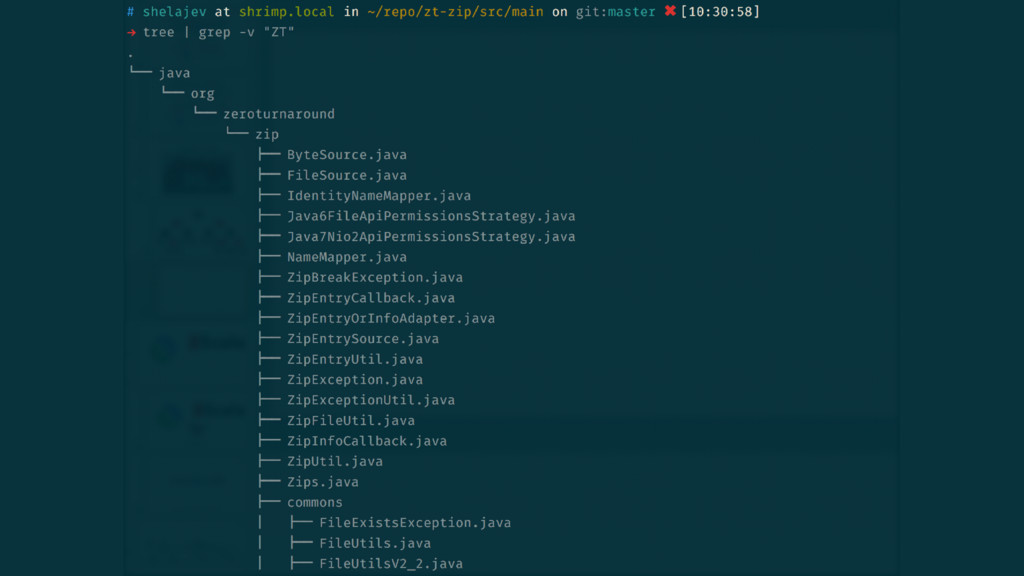1024x576 pixels.
Task: Select FileUtils.java under commons
Action: point(375,543)
